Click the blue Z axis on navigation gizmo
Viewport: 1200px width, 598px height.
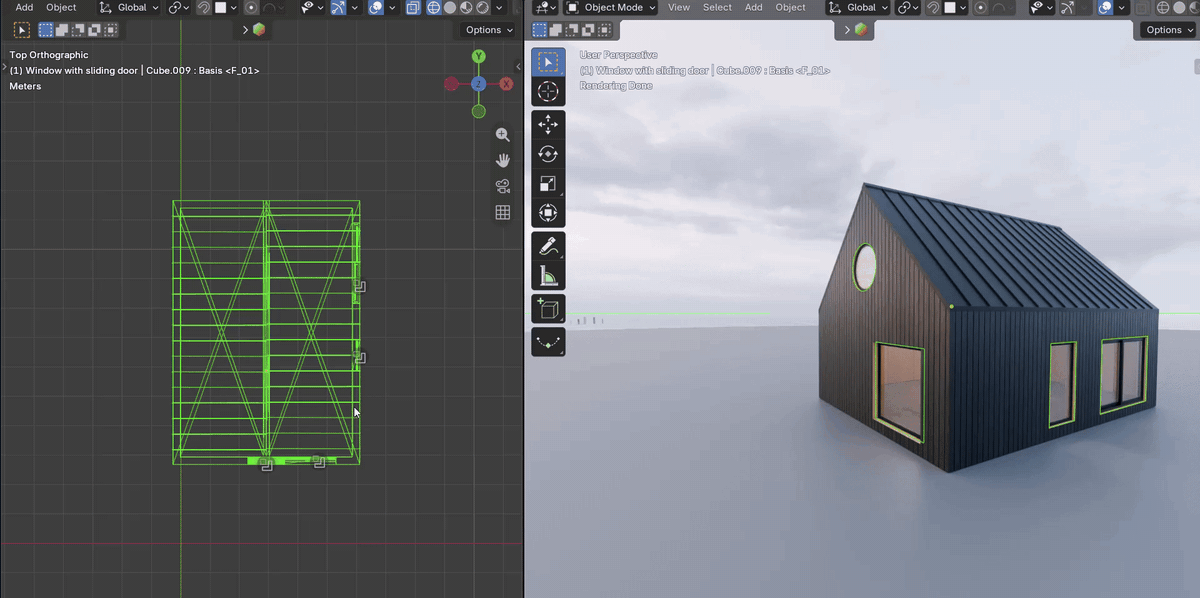[479, 84]
